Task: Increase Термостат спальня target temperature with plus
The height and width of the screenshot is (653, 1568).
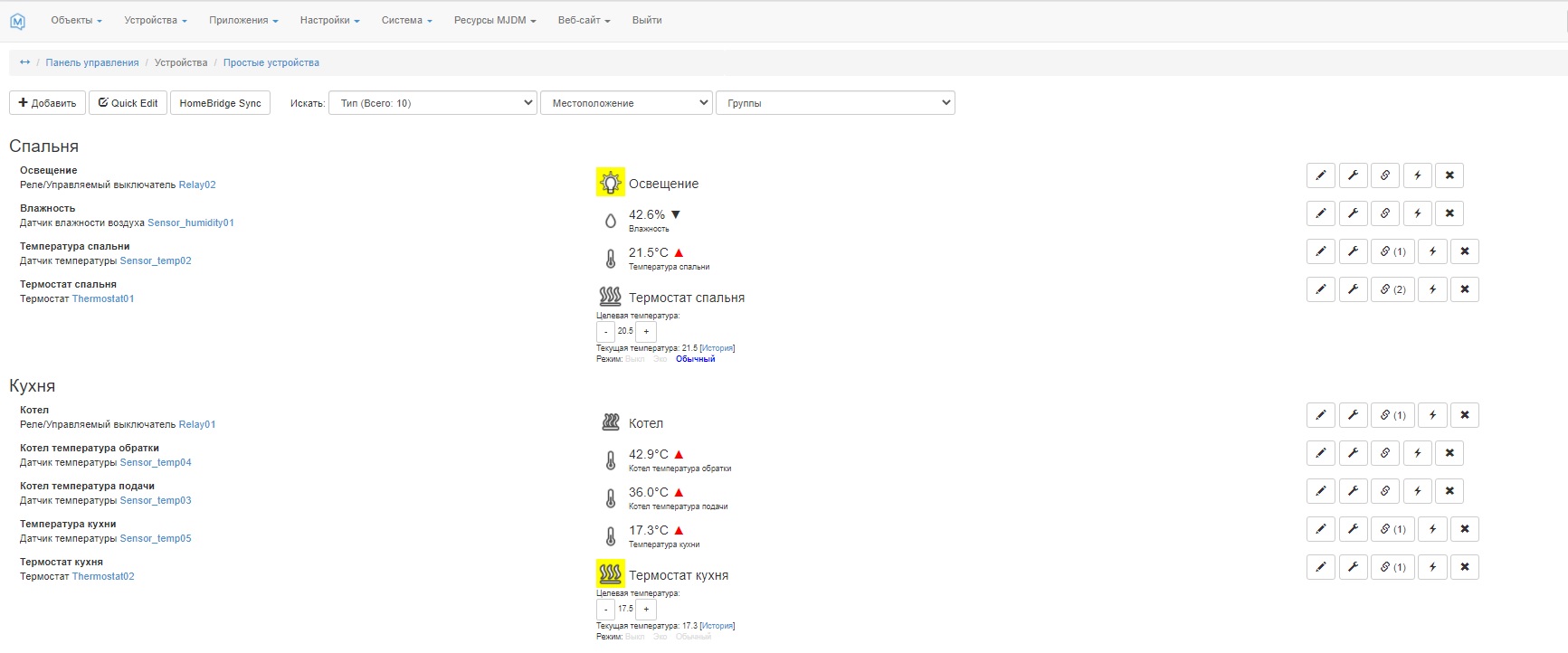Action: point(646,332)
